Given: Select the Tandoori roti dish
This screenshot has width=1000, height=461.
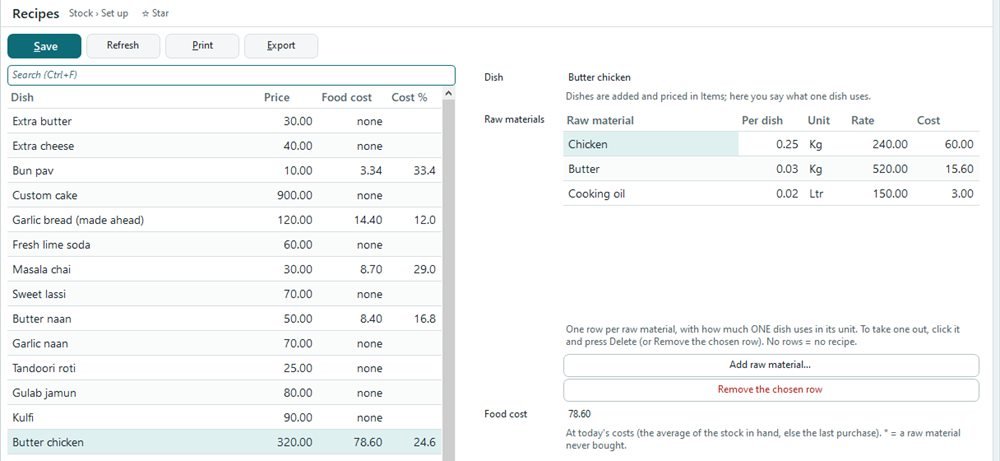Looking at the screenshot, I should 224,369.
